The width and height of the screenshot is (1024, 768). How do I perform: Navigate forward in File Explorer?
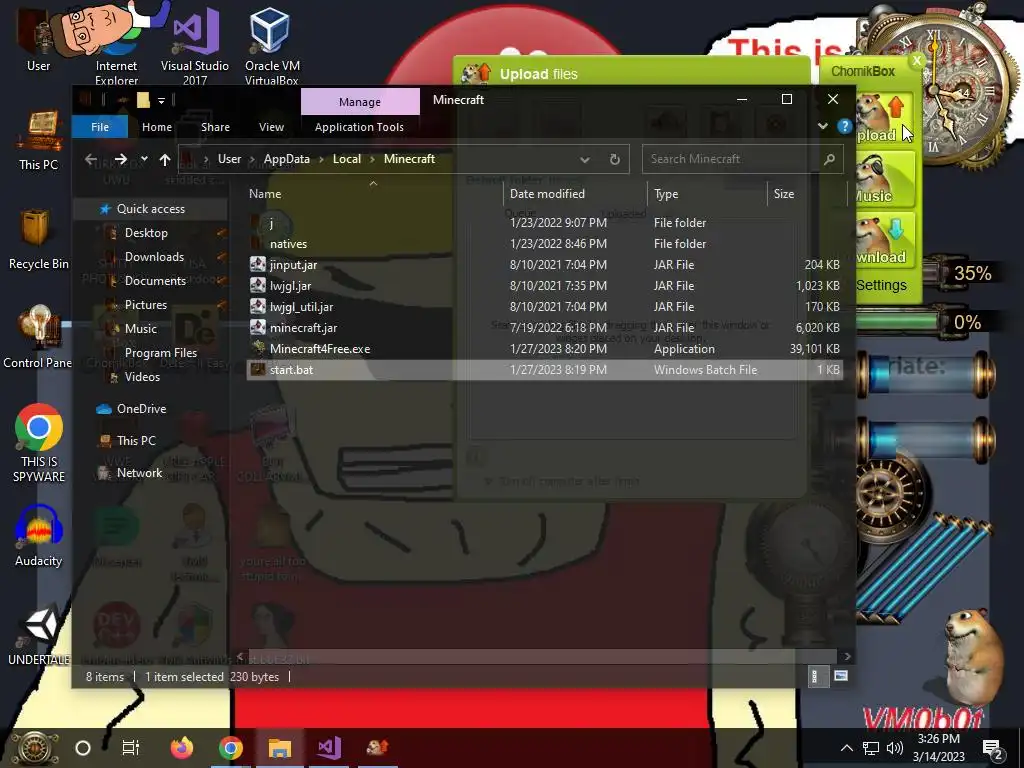tap(121, 159)
